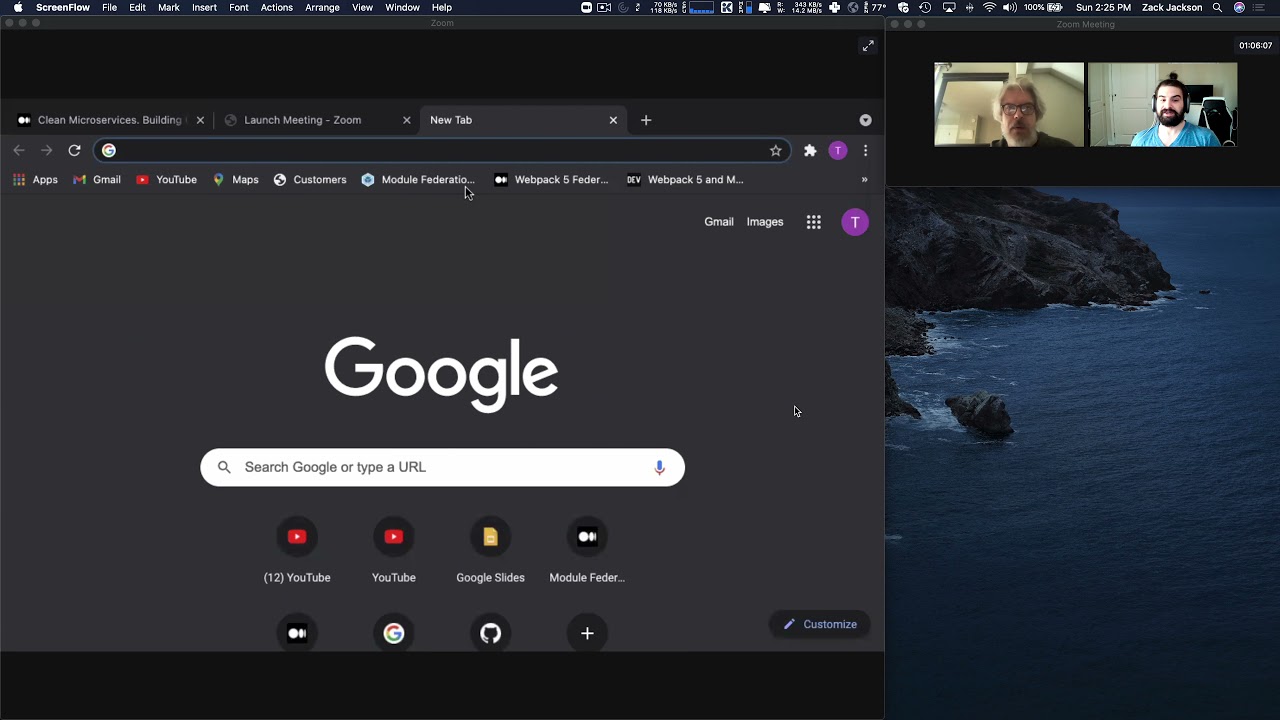1280x720 pixels.
Task: Open the Customers bookmark
Action: [x=310, y=180]
